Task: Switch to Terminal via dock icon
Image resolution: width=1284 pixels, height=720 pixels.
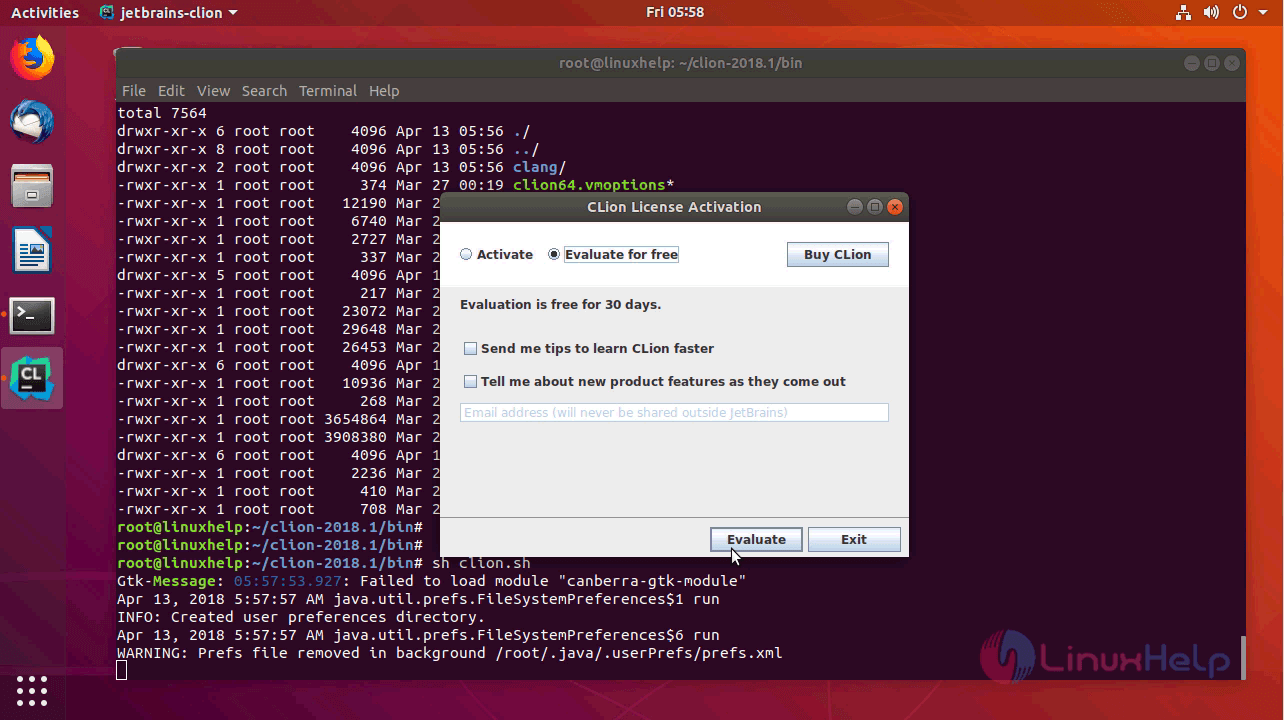Action: (x=32, y=315)
